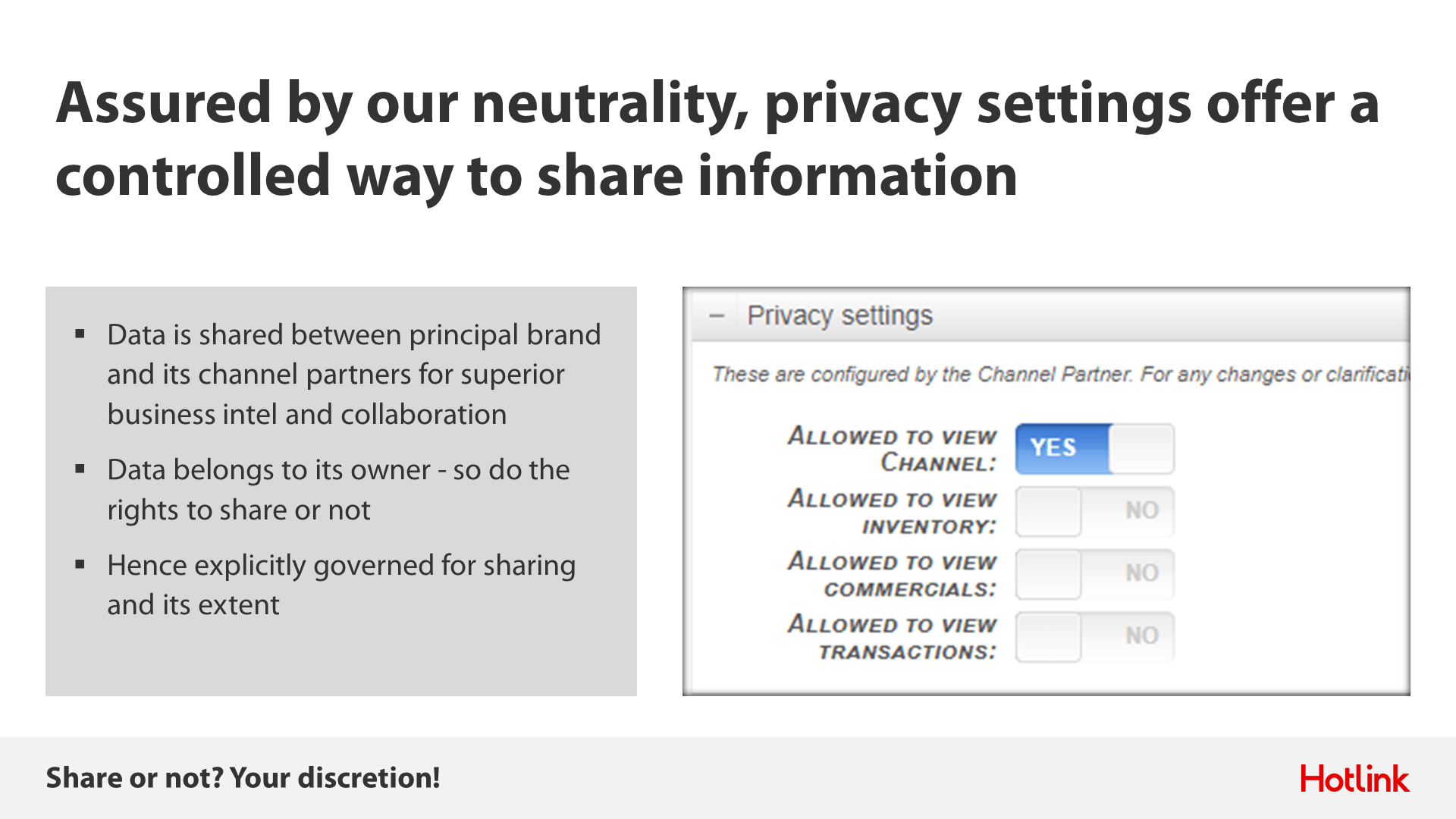The width and height of the screenshot is (1456, 819).
Task: Toggle Allowed to View Channel switch
Action: pyautogui.click(x=1094, y=449)
